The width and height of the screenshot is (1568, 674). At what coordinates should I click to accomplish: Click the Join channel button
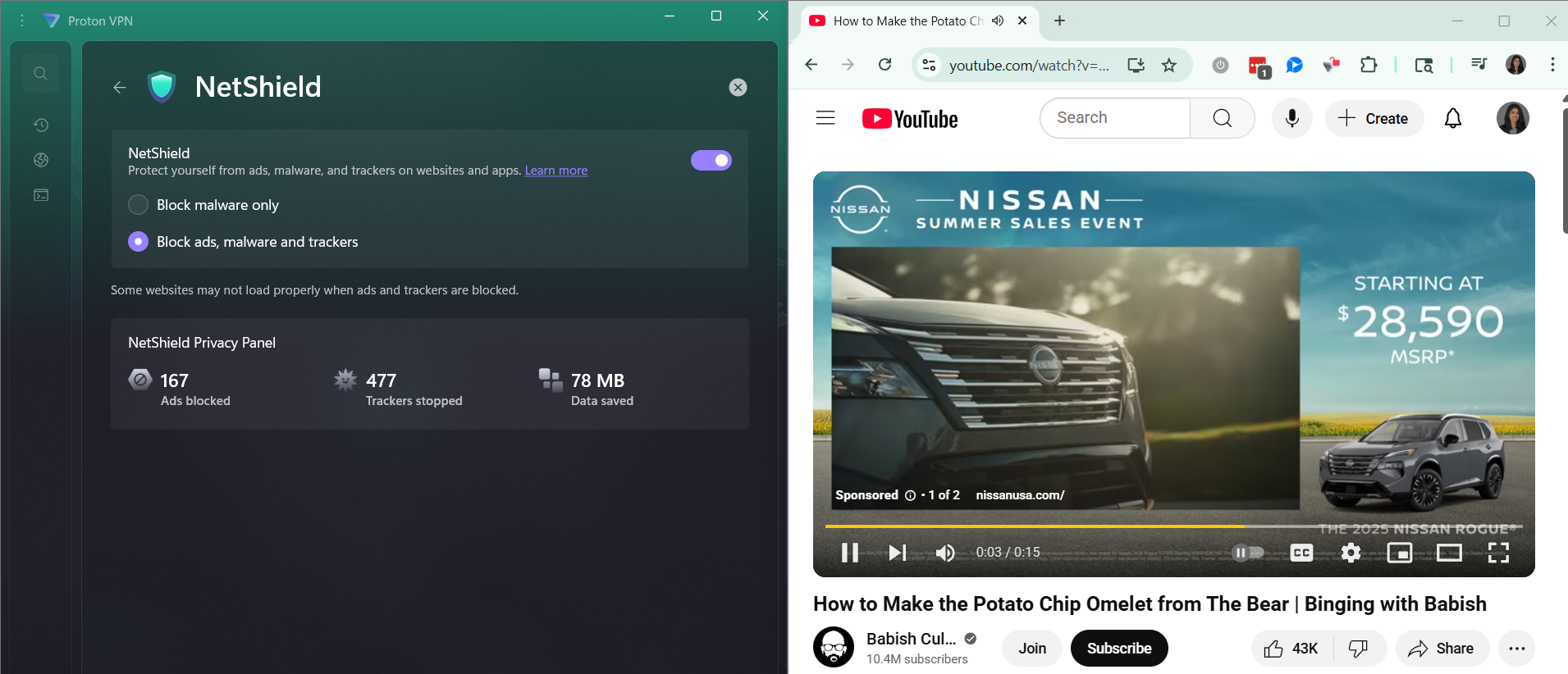1032,649
